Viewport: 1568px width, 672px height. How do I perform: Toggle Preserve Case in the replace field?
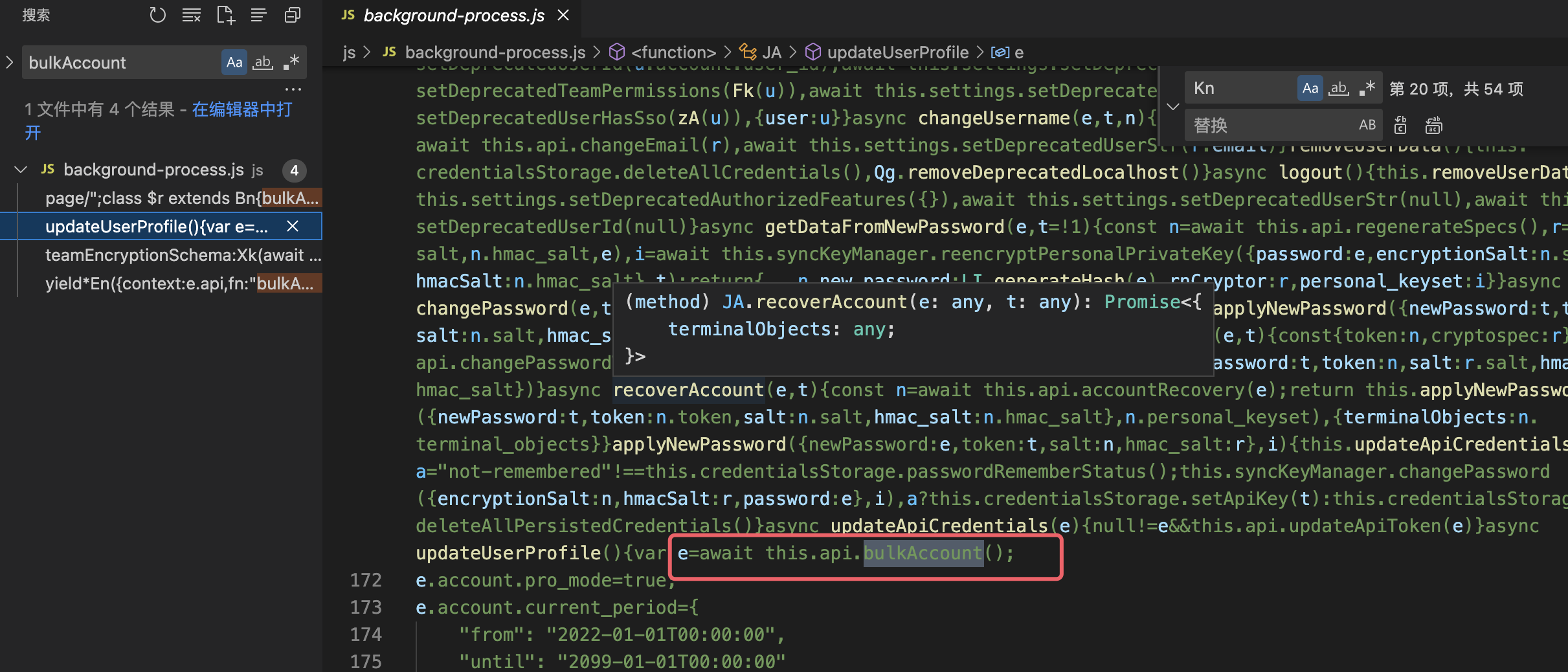tap(1367, 125)
